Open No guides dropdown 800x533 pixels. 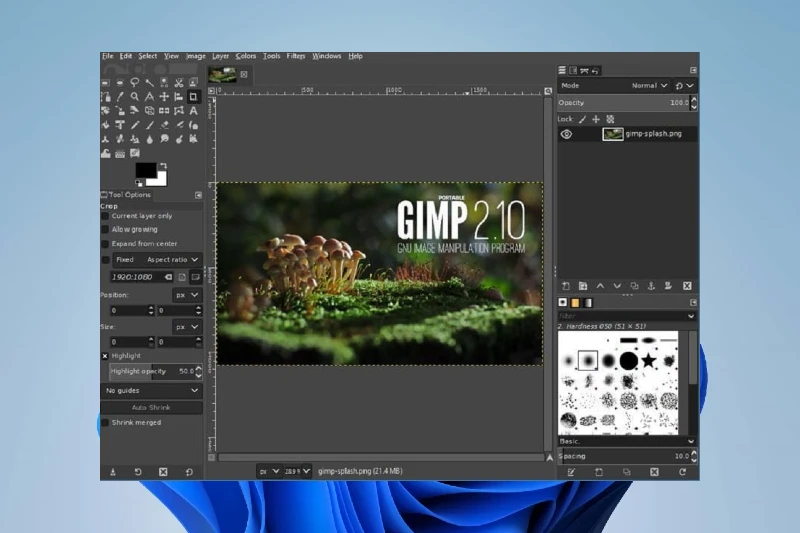(152, 391)
